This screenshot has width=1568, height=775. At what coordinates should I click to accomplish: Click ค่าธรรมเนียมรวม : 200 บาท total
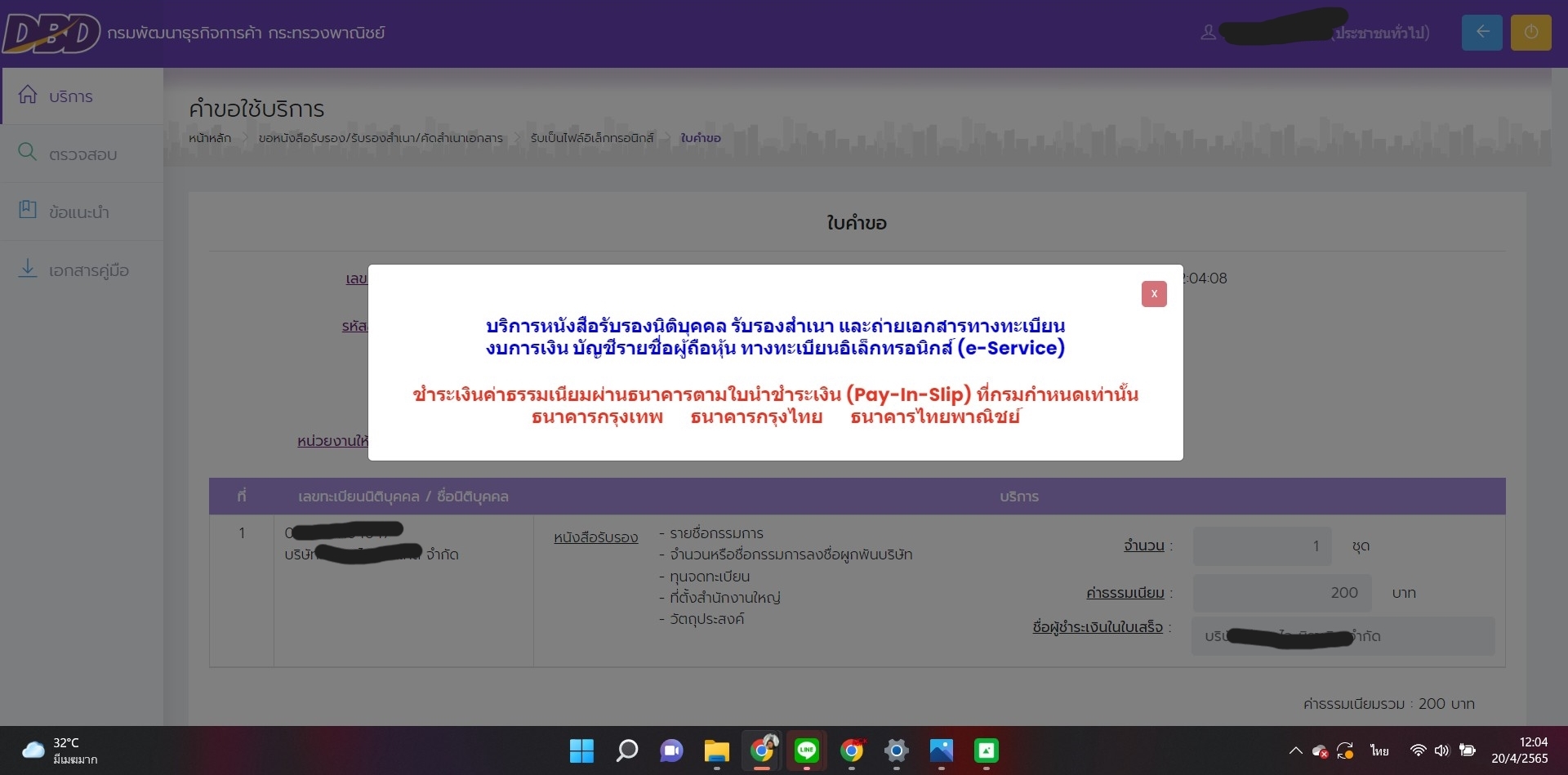tap(1388, 704)
